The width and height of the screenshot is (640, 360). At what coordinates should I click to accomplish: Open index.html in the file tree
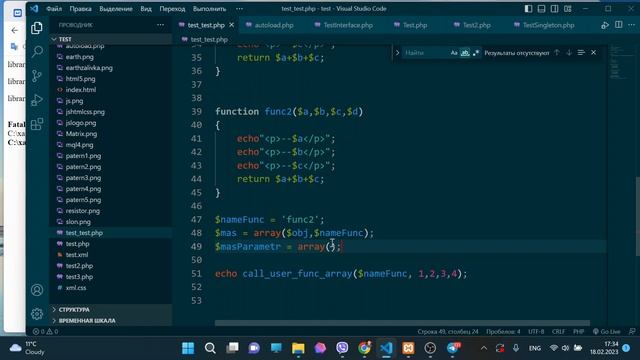(81, 89)
